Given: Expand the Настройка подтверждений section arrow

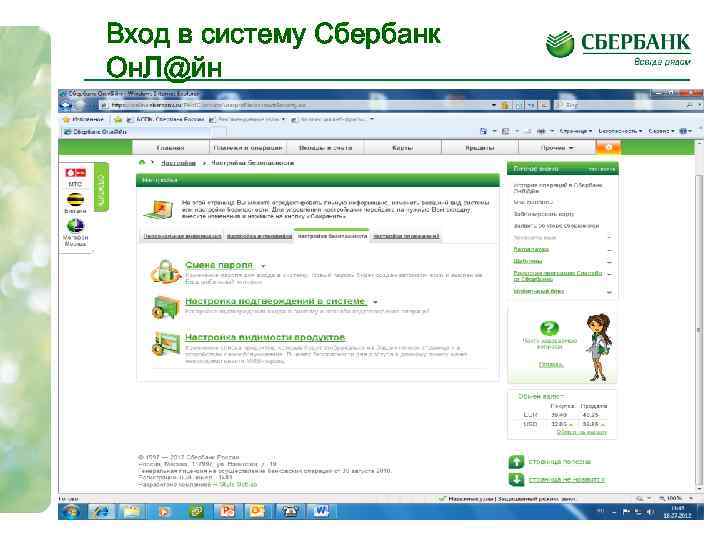Looking at the screenshot, I should pyautogui.click(x=375, y=302).
